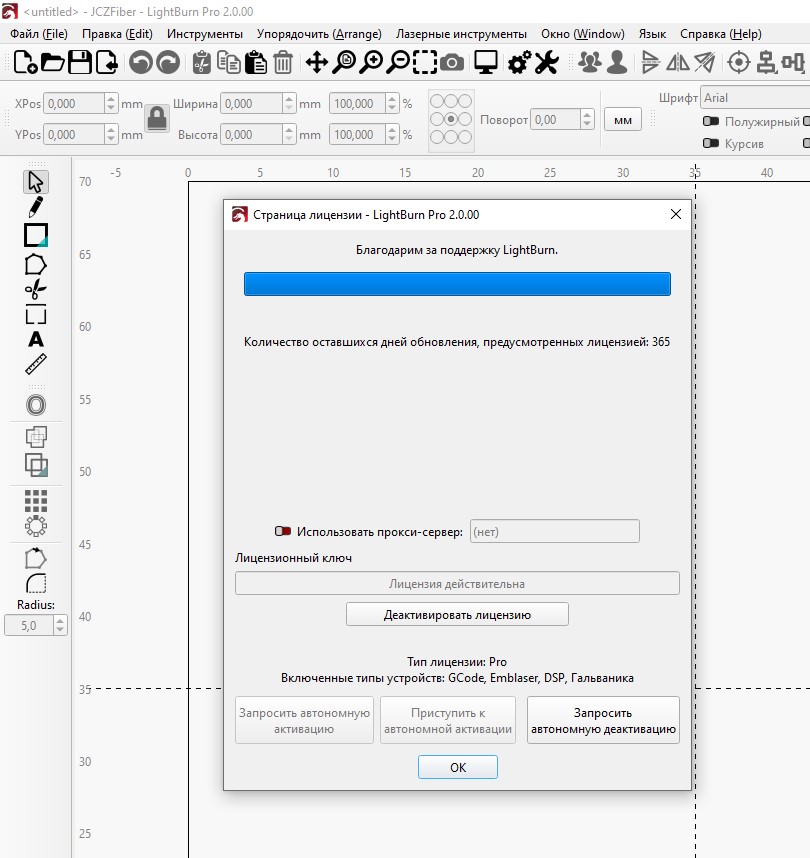810x858 pixels.
Task: Pick the Text tool in left toolbar
Action: pyautogui.click(x=35, y=340)
